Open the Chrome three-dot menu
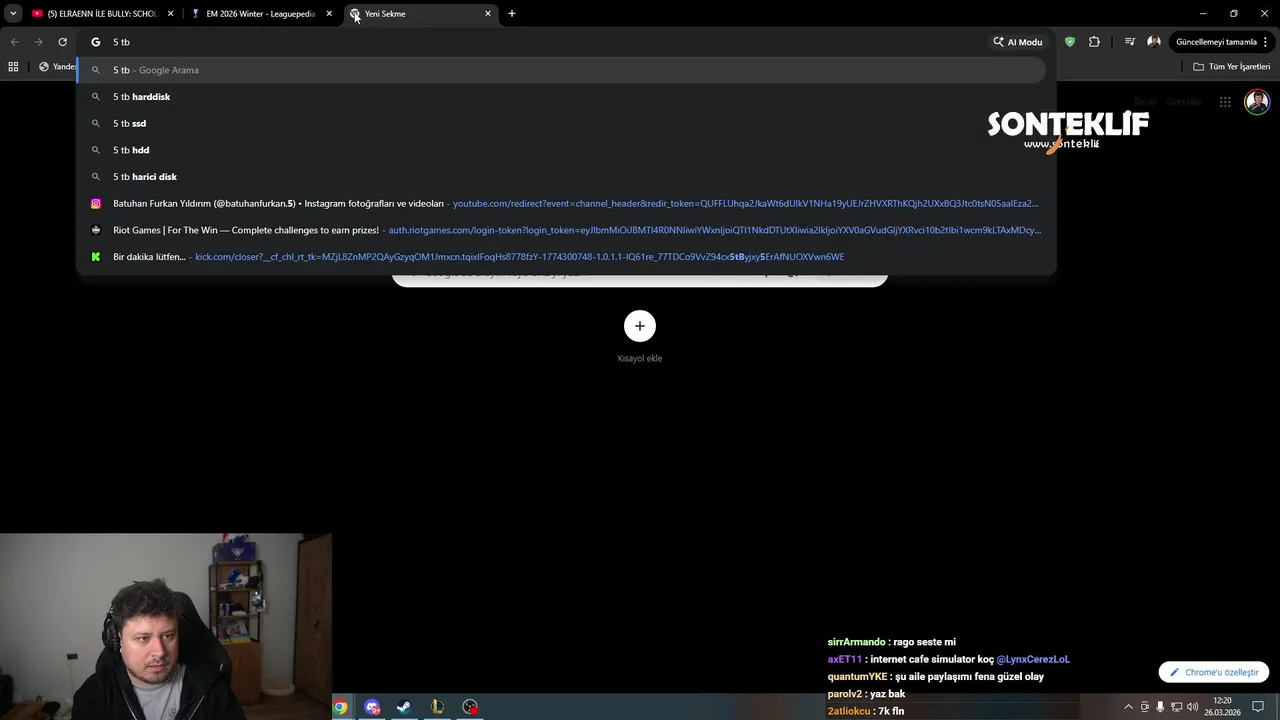This screenshot has width=1280, height=720. 1267,42
